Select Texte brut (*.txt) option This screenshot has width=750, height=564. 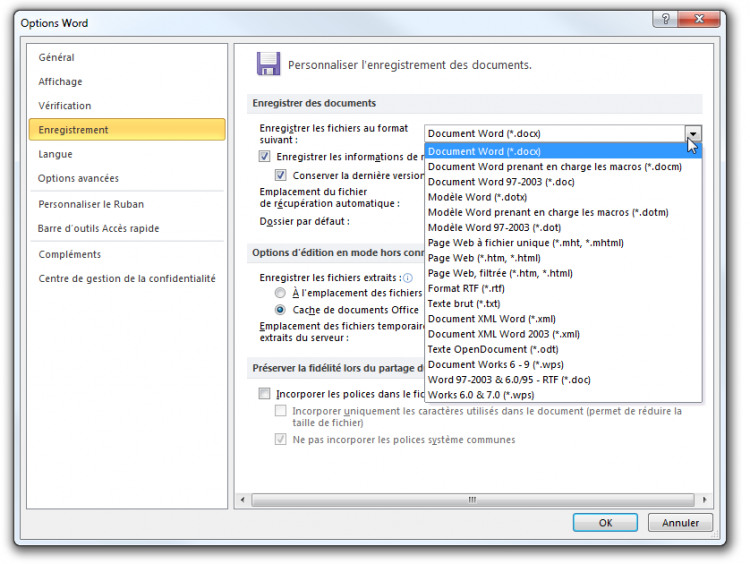click(563, 304)
